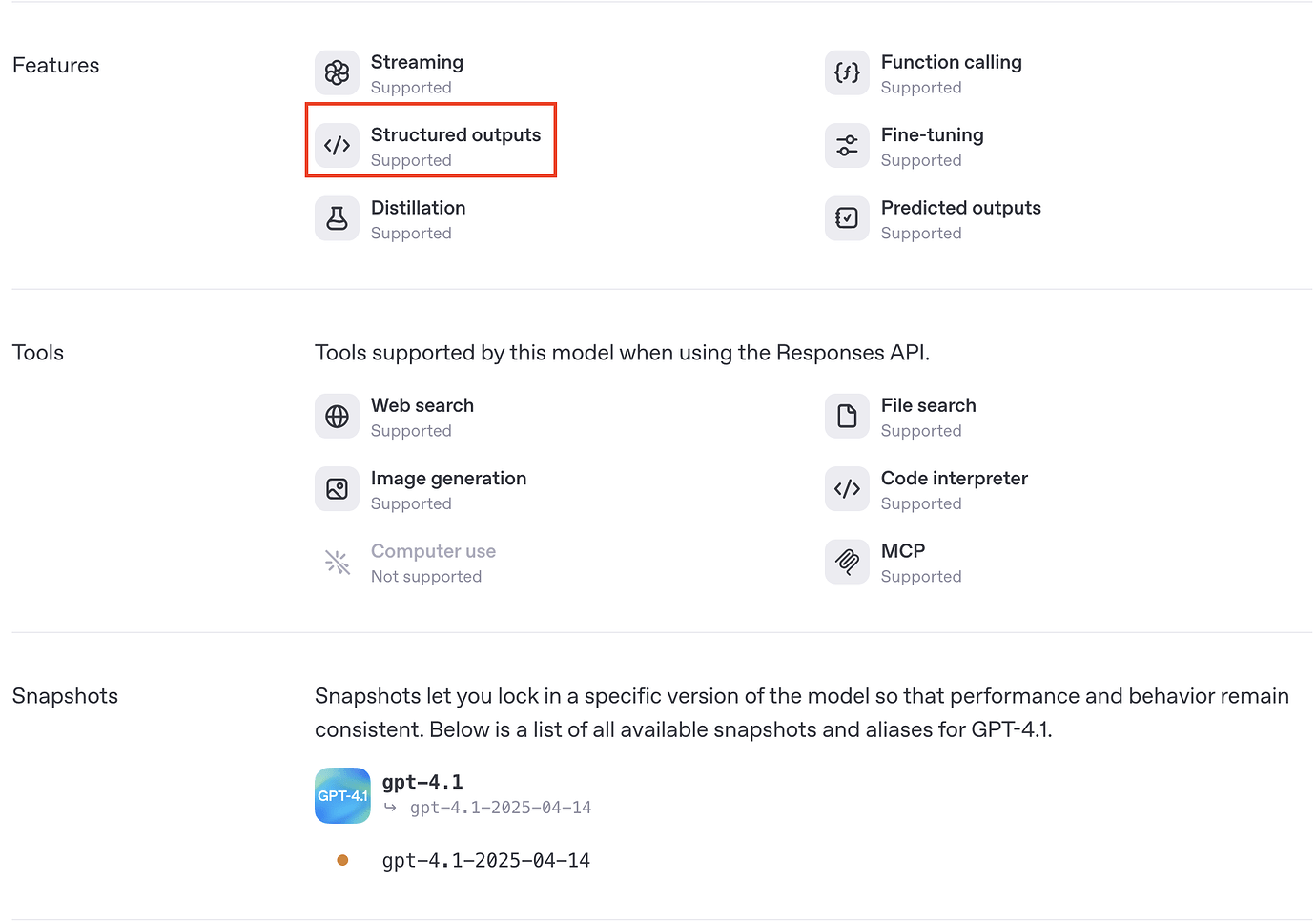This screenshot has width=1316, height=923.
Task: Click the Function calling icon
Action: click(x=847, y=72)
